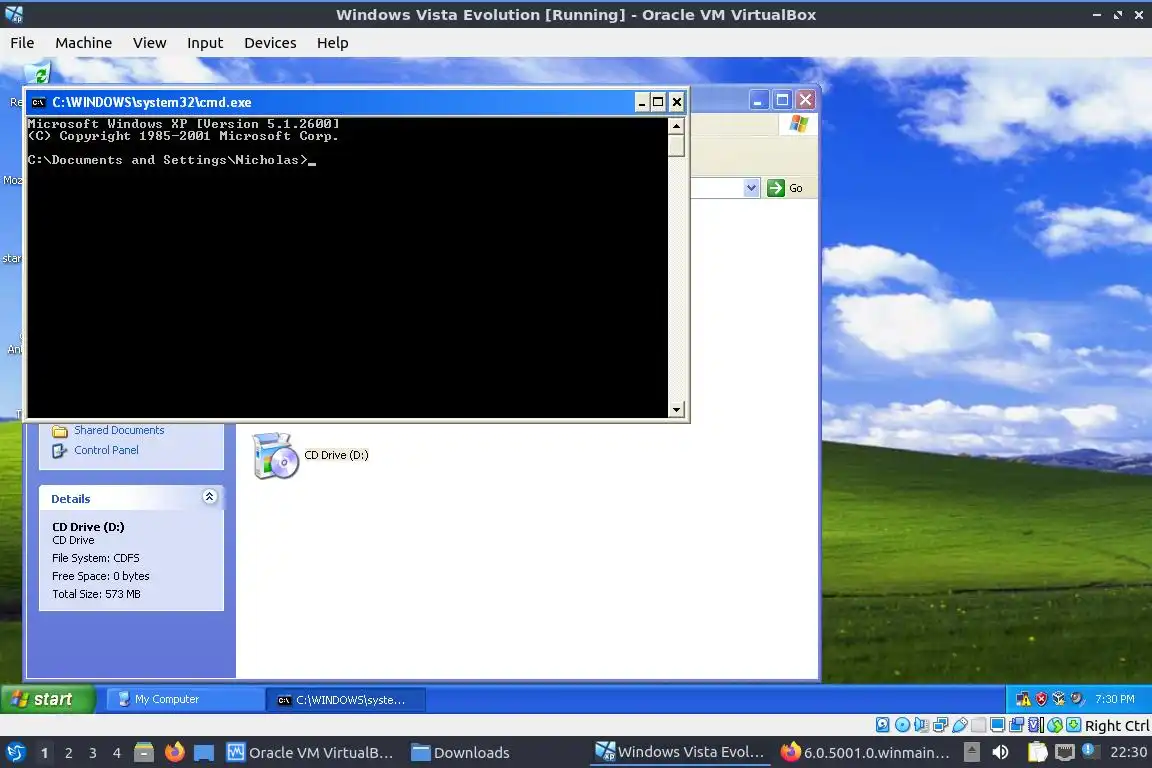Click the optical disk status indicator
The width and height of the screenshot is (1152, 768).
click(x=902, y=725)
